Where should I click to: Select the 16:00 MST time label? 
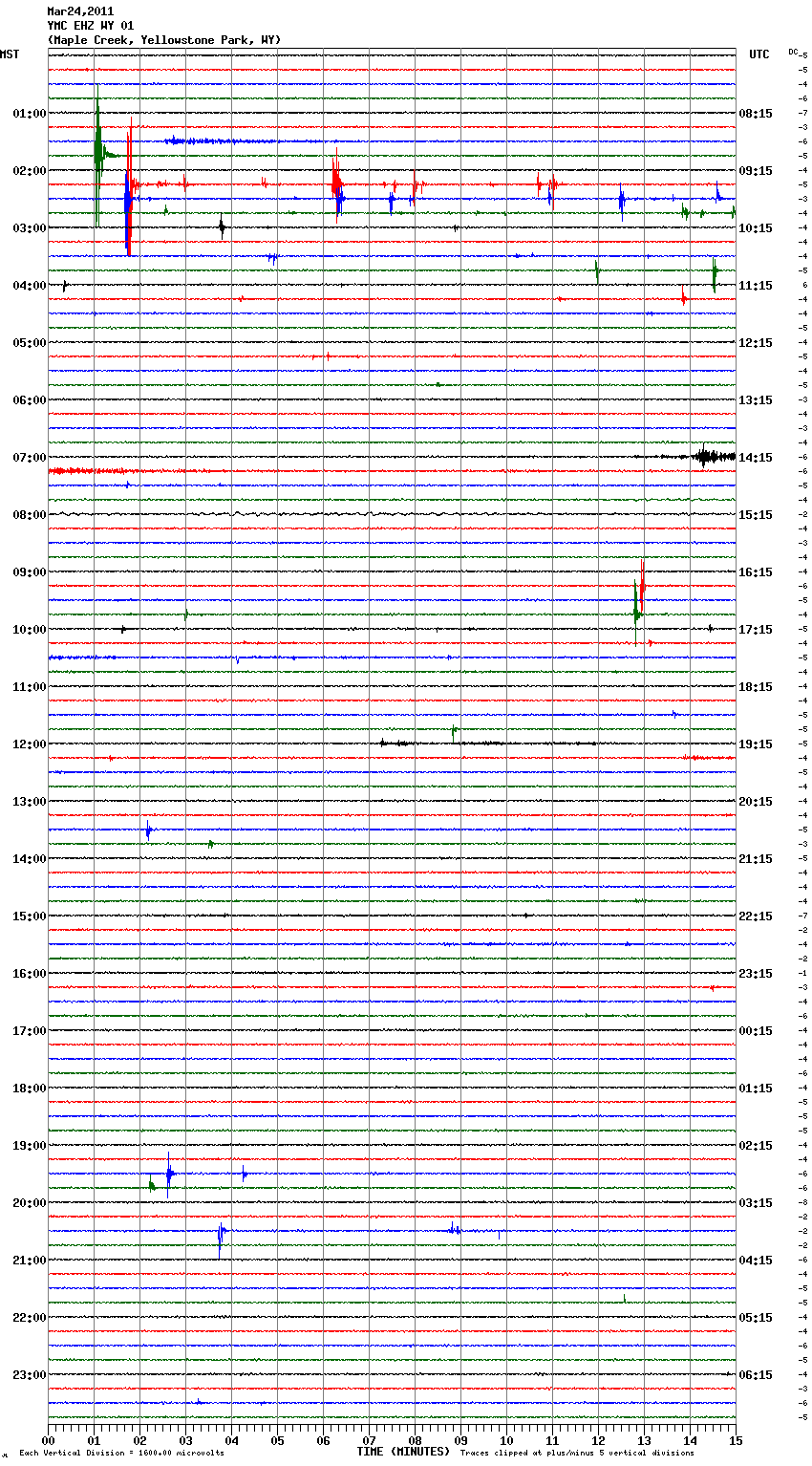point(30,974)
